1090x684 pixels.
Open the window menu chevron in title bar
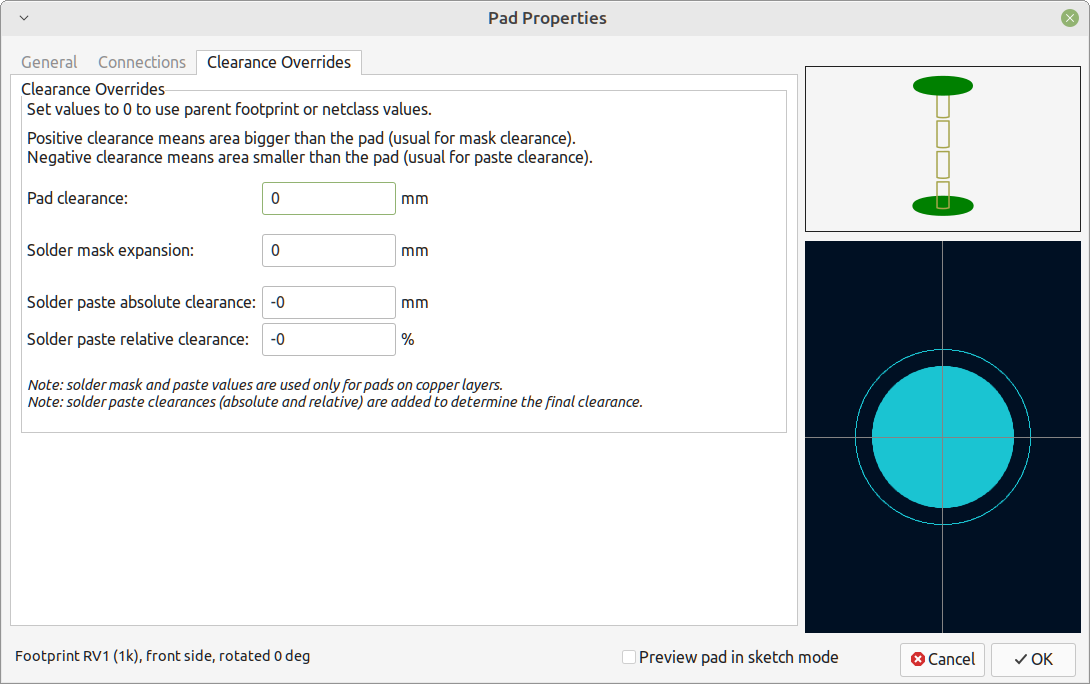24,18
